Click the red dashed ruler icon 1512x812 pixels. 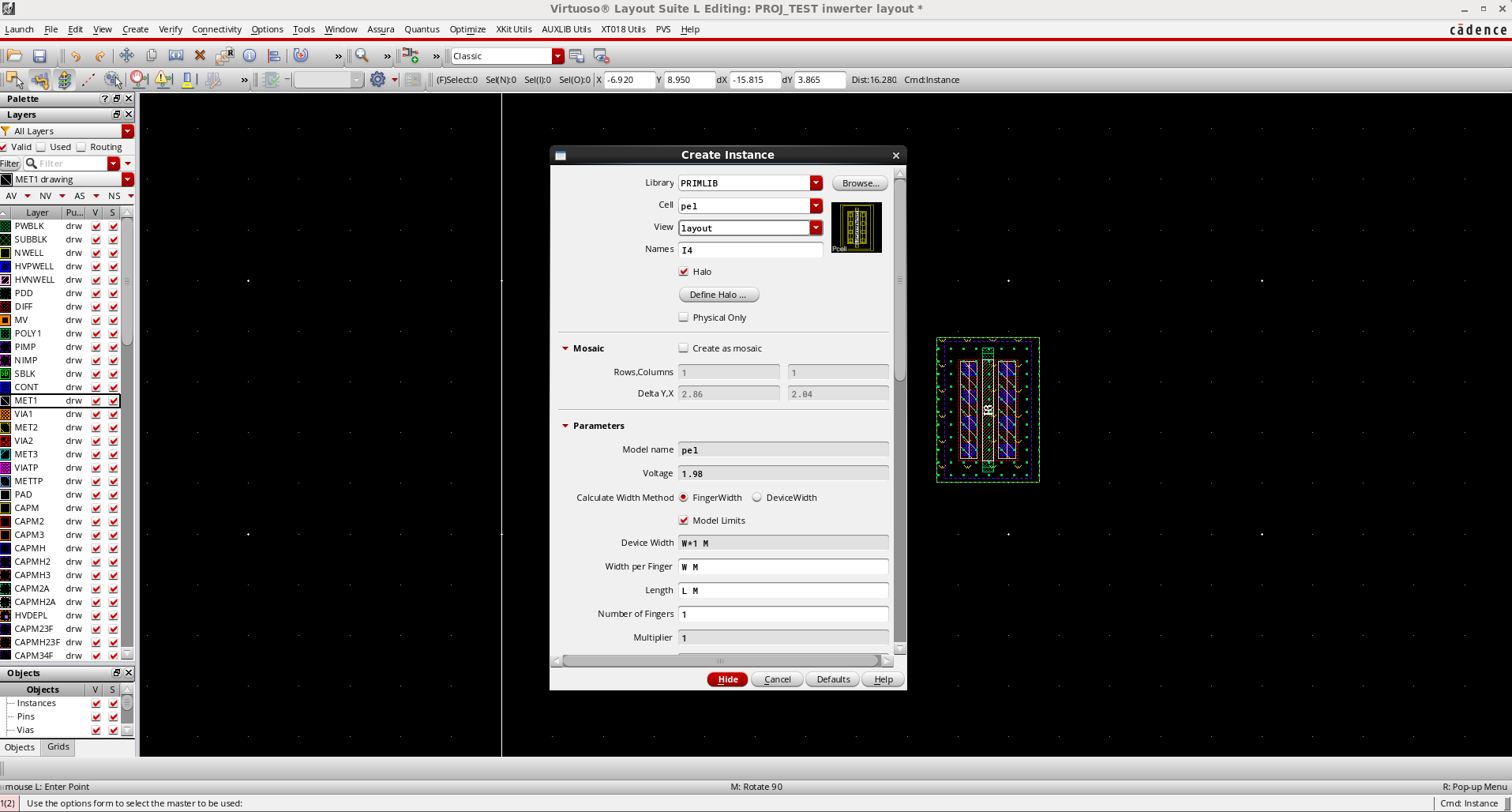point(88,80)
